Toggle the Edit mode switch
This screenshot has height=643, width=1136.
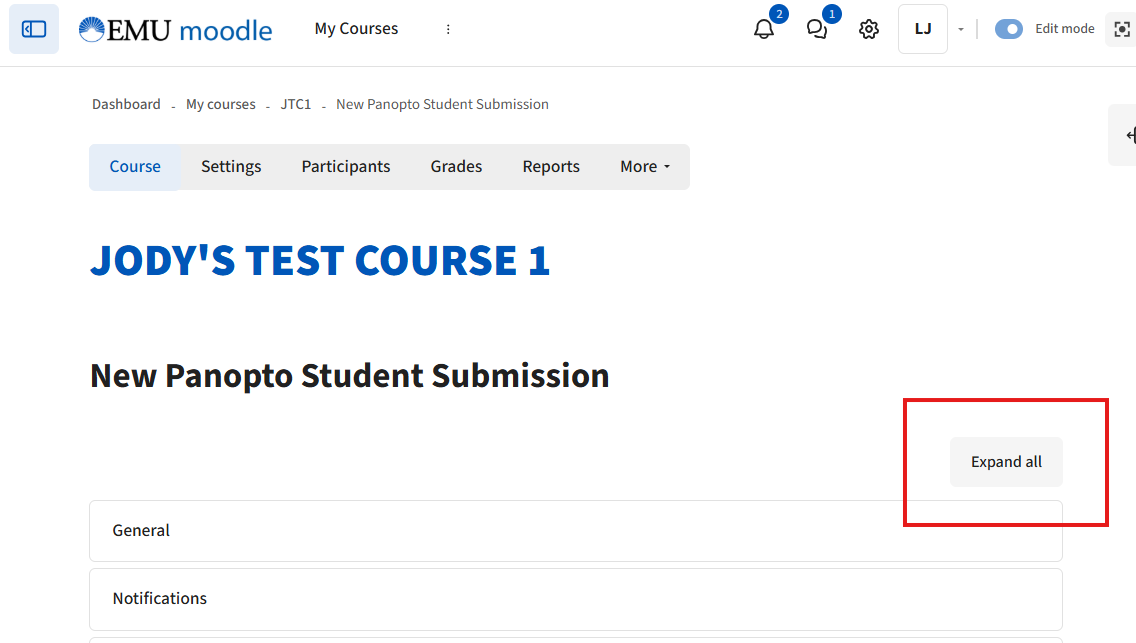(x=1008, y=29)
